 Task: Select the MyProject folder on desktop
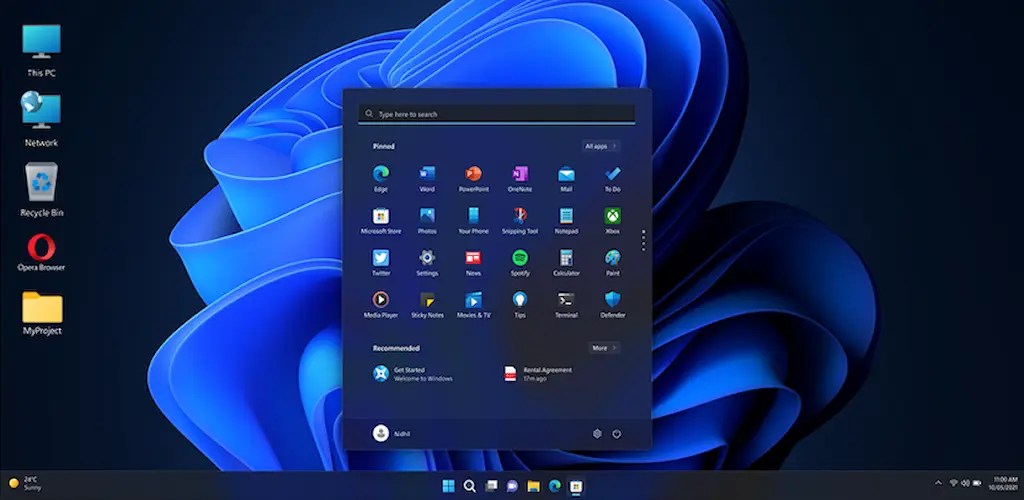(42, 313)
